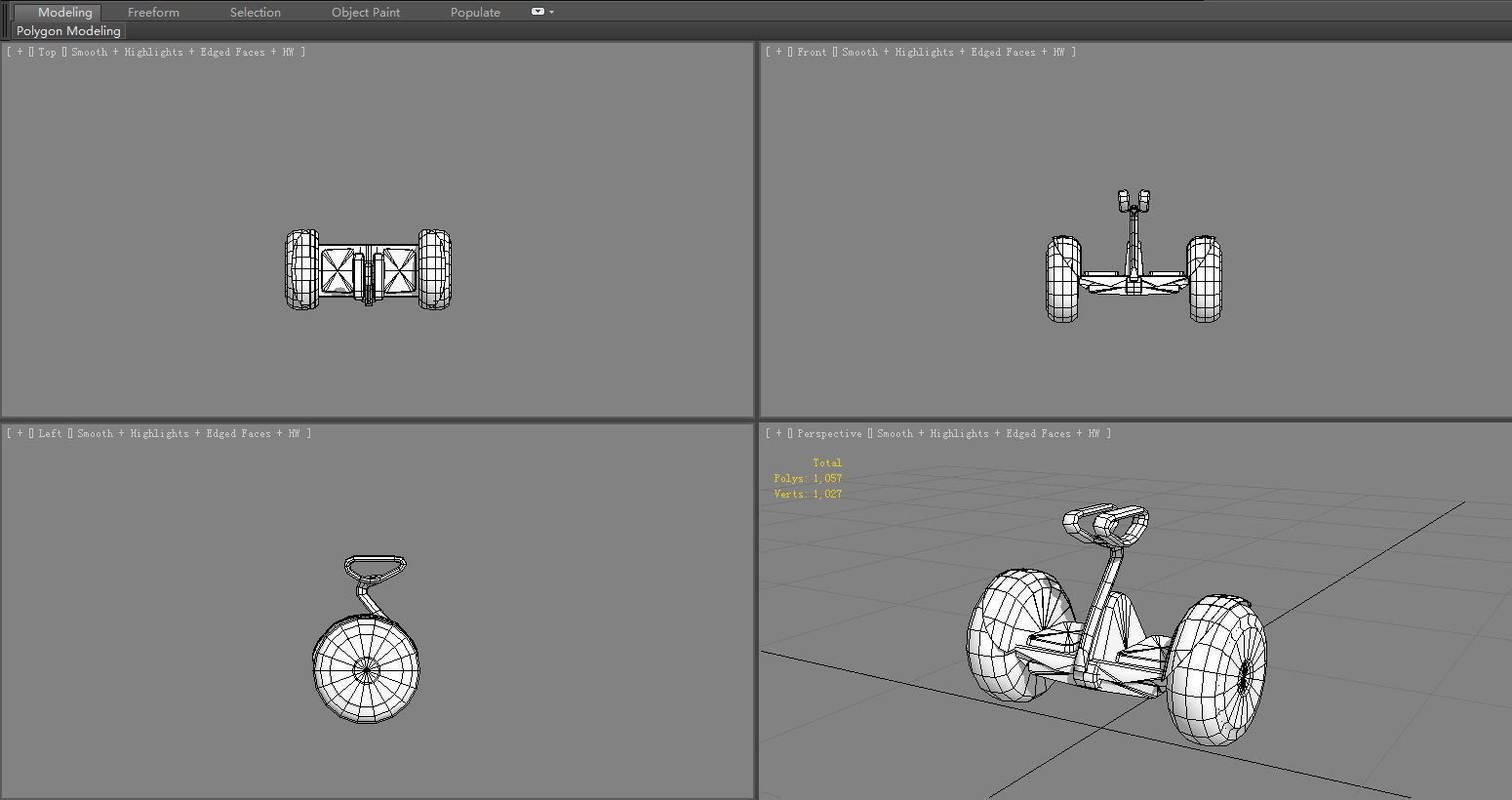Open ribbon minimize options dropdown arrow
The width and height of the screenshot is (1512, 800).
552,12
